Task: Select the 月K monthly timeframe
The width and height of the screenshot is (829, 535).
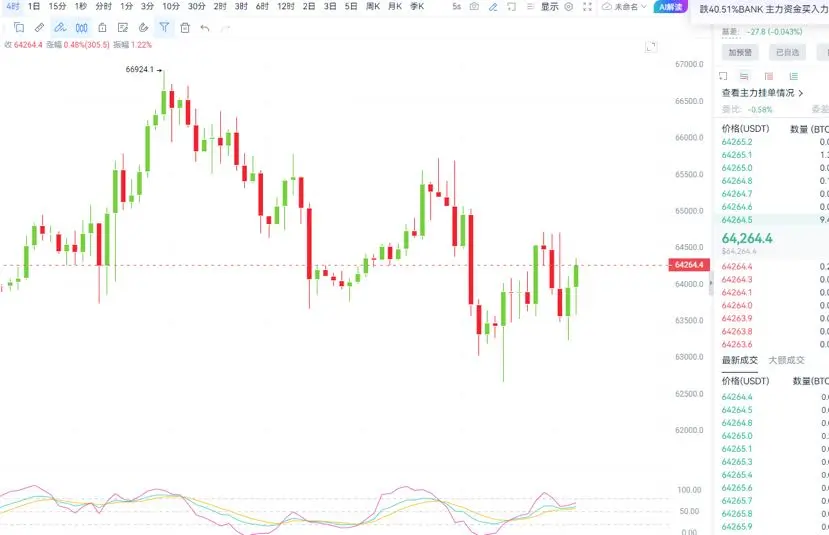Action: coord(395,6)
